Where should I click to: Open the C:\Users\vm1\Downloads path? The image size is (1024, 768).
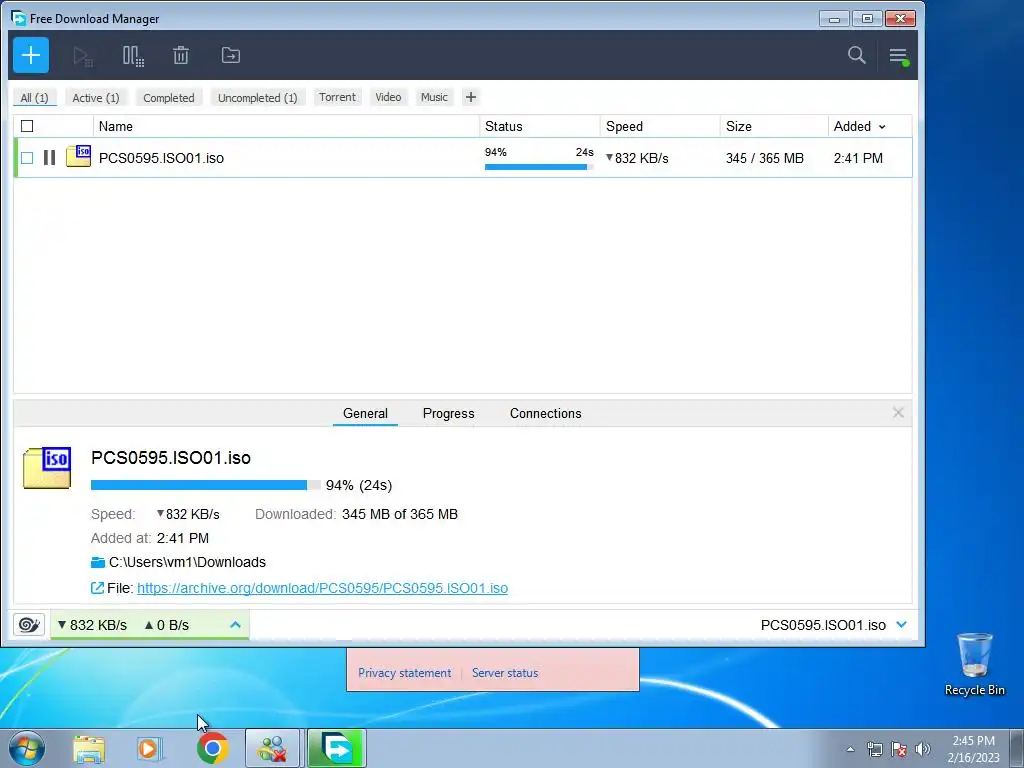187,562
